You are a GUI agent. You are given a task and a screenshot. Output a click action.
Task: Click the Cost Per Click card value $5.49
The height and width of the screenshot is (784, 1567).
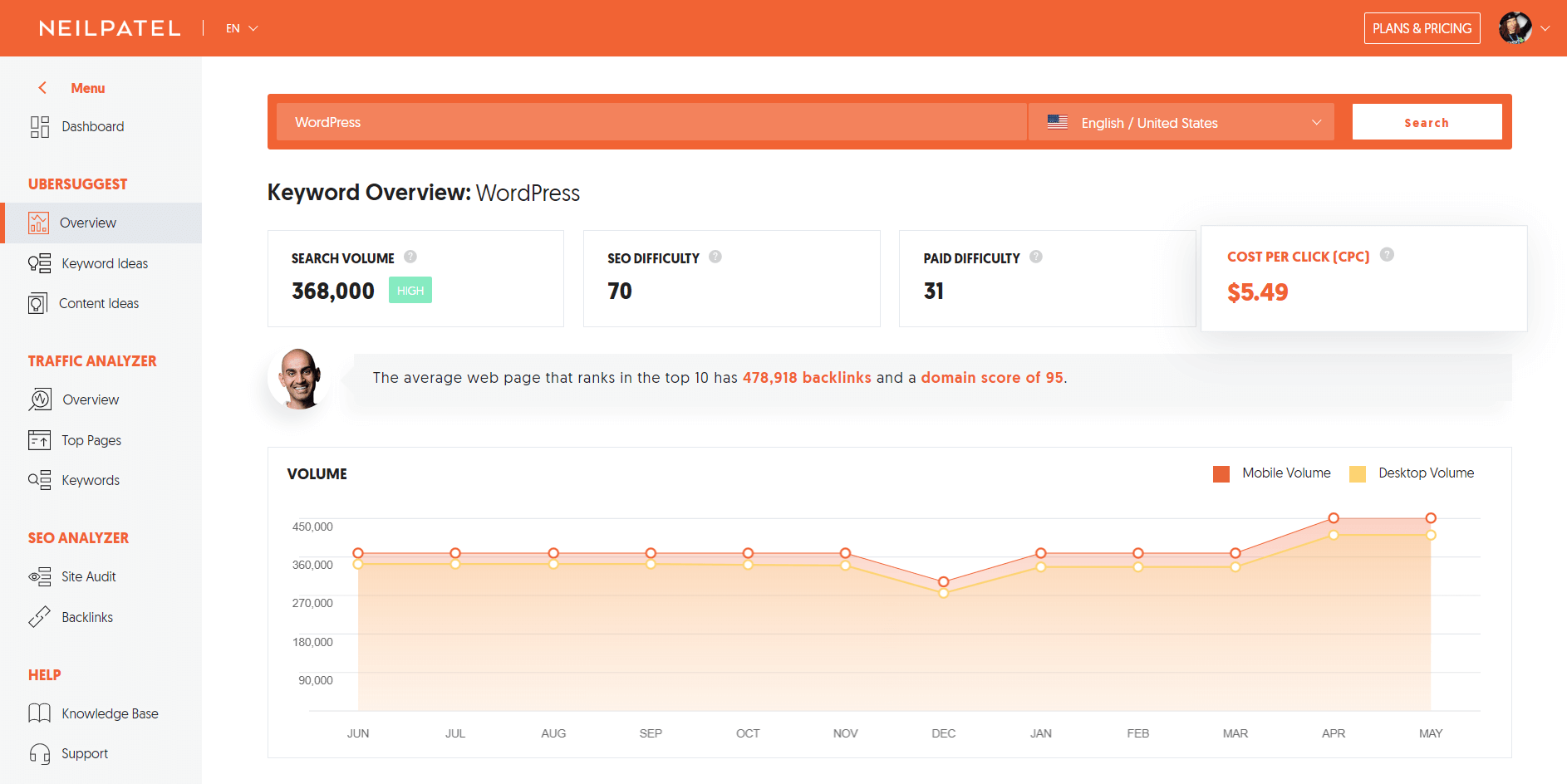1258,292
